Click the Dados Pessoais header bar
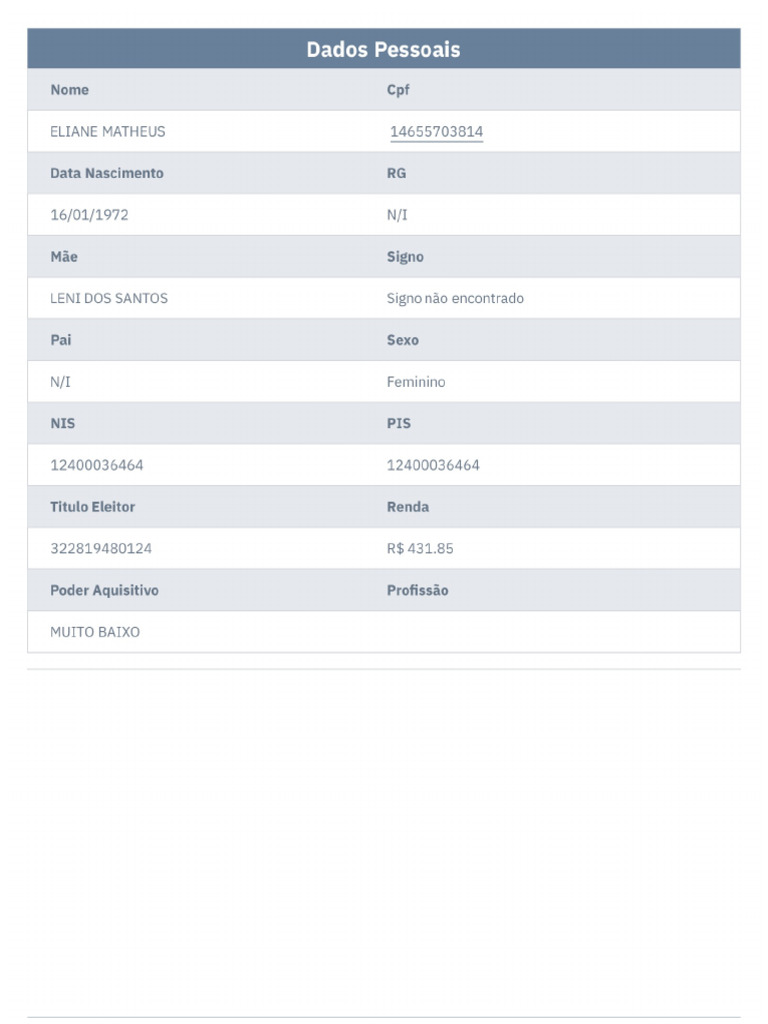 pos(383,49)
